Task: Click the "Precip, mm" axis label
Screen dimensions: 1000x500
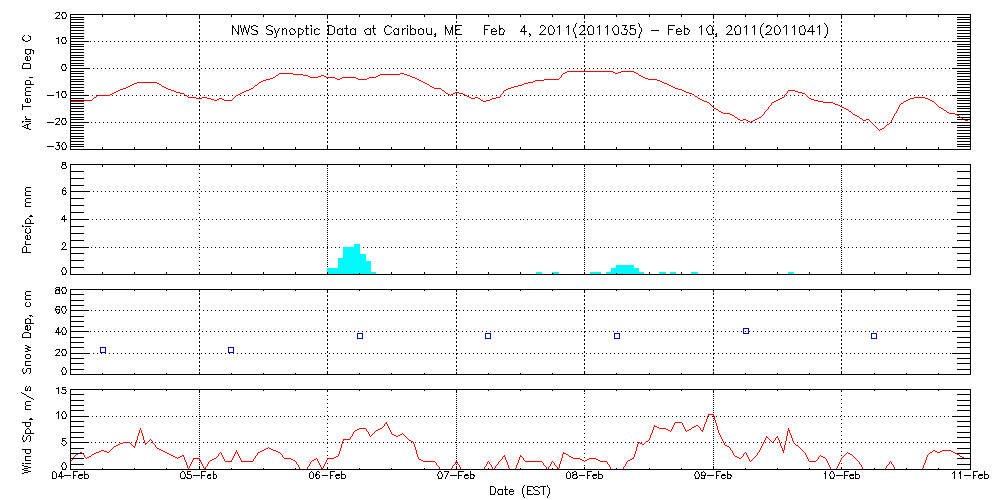Action: click(28, 218)
